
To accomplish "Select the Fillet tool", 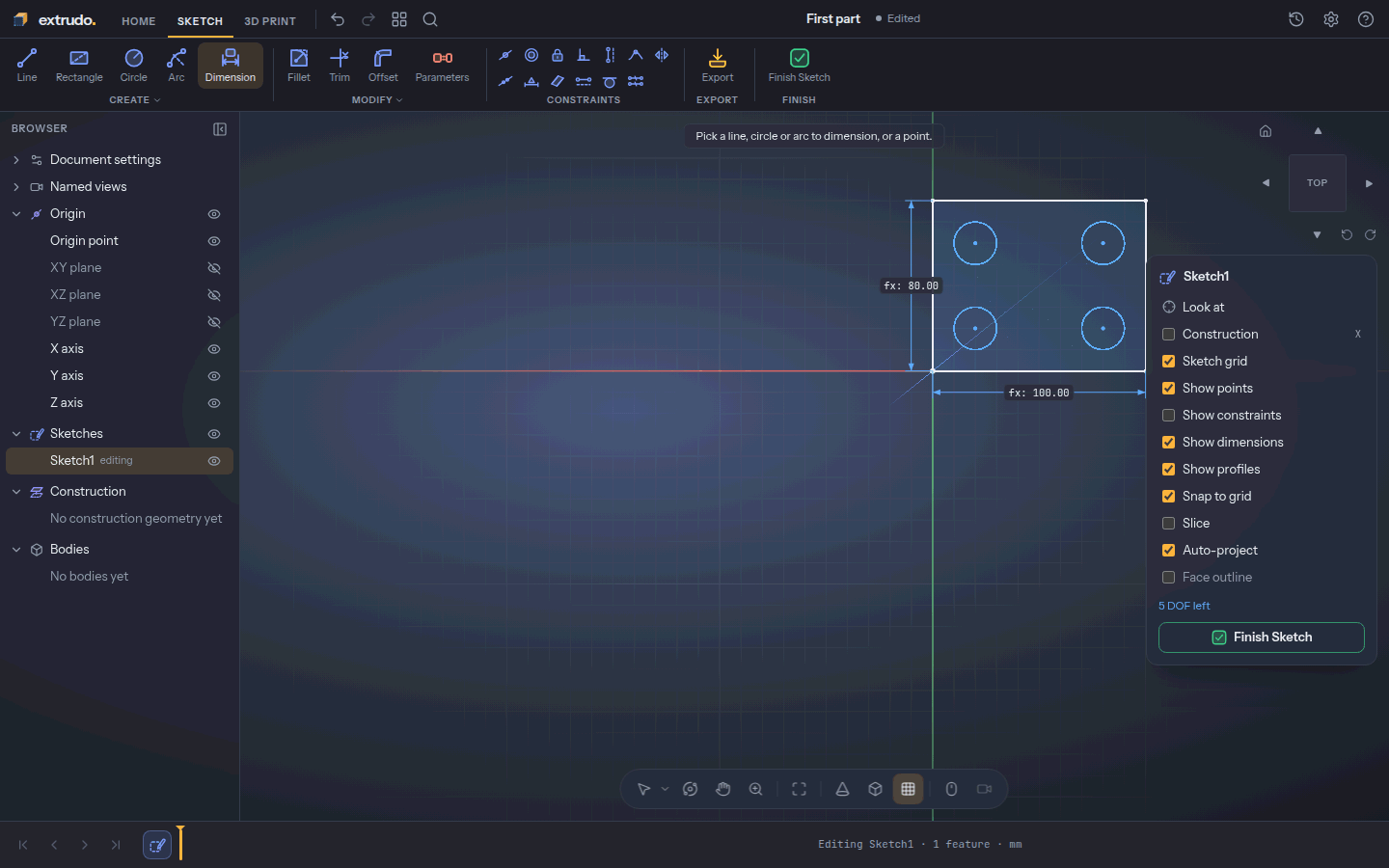I will pyautogui.click(x=299, y=66).
